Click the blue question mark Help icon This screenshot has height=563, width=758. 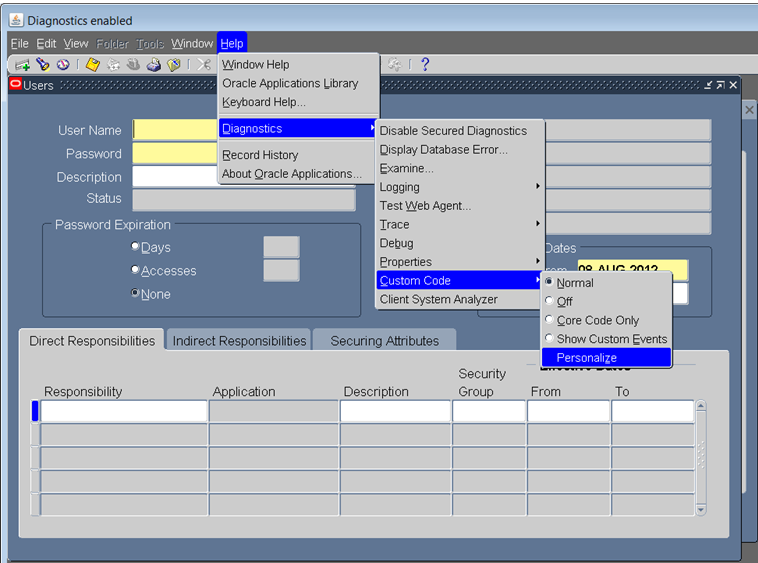click(425, 64)
